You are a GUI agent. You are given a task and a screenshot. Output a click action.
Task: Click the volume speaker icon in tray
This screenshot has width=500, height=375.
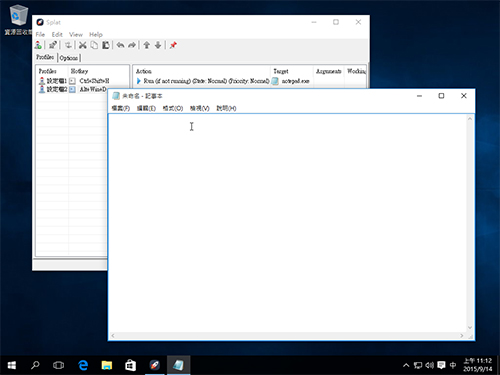[429, 365]
